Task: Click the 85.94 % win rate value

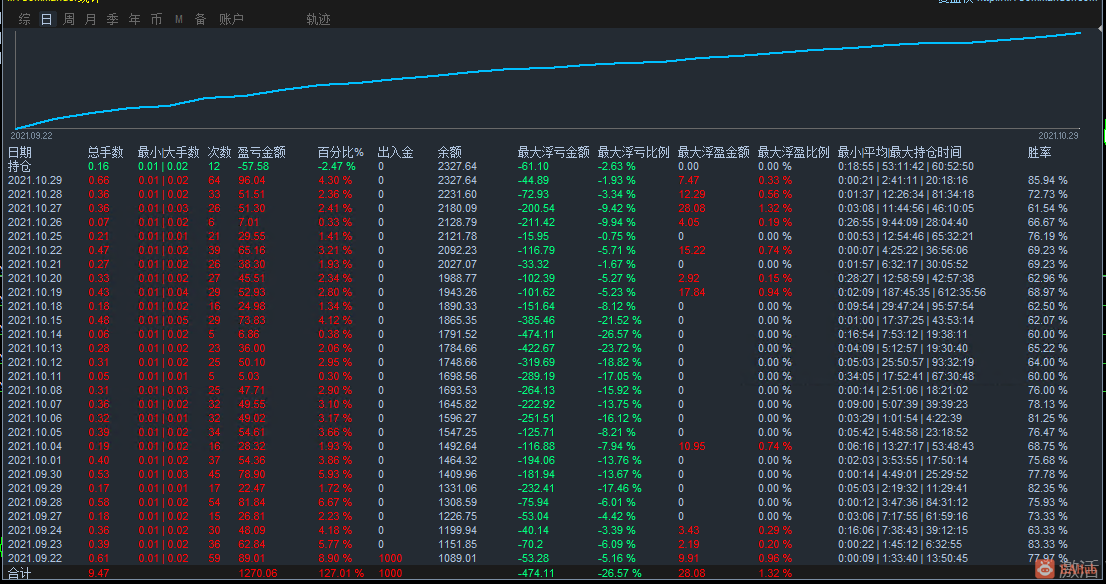Action: (x=1047, y=181)
